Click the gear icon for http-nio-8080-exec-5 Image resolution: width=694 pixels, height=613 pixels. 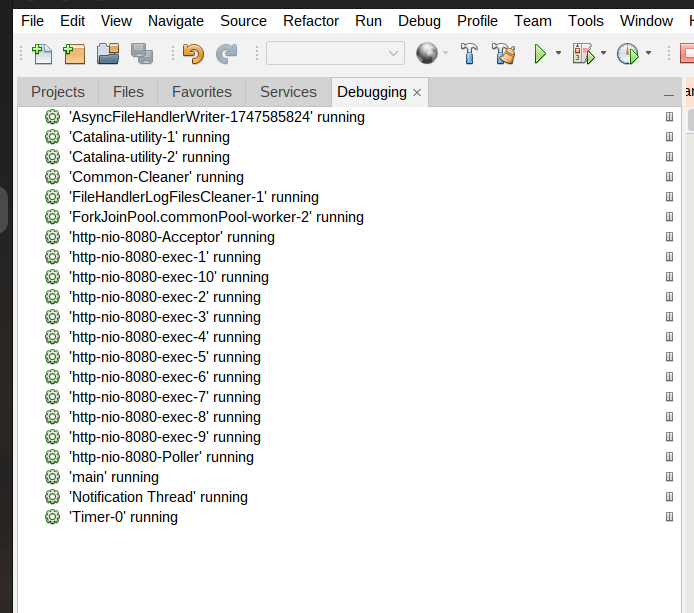click(x=52, y=357)
